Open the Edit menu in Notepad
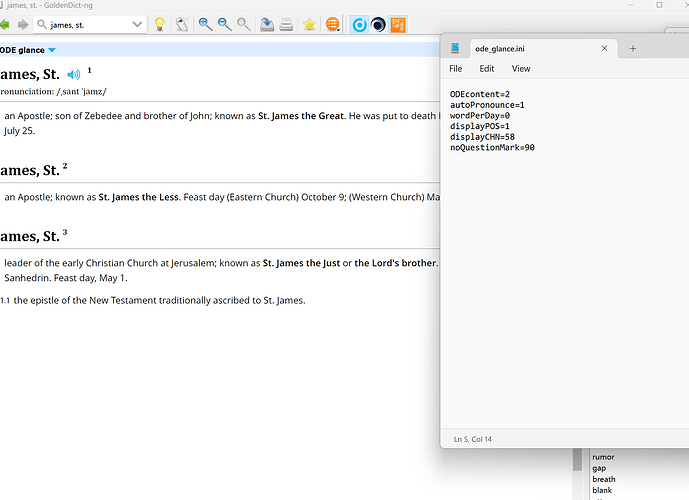 [x=486, y=69]
